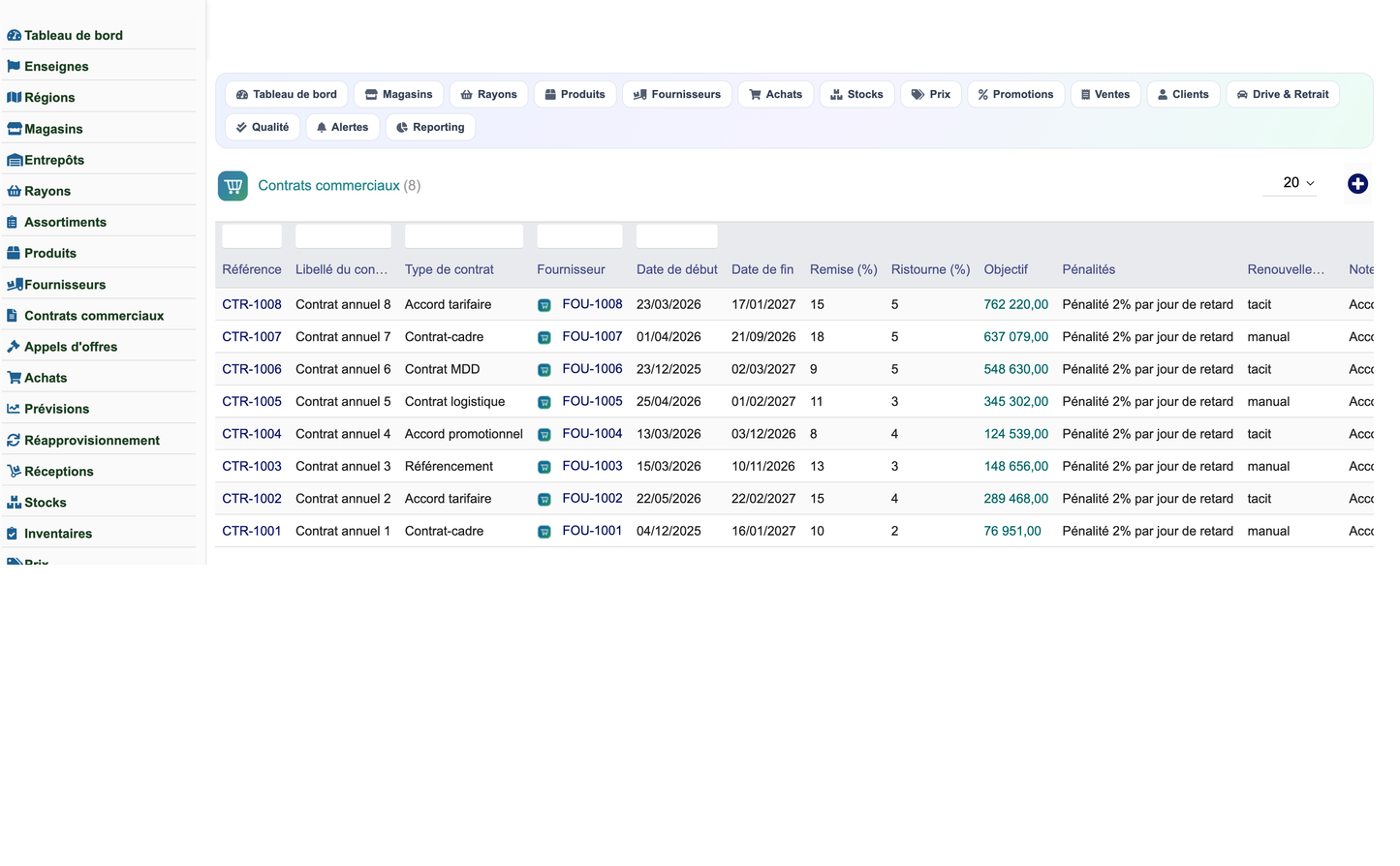Open supplier link FOU-1007
The width and height of the screenshot is (1400, 866).
pos(592,336)
